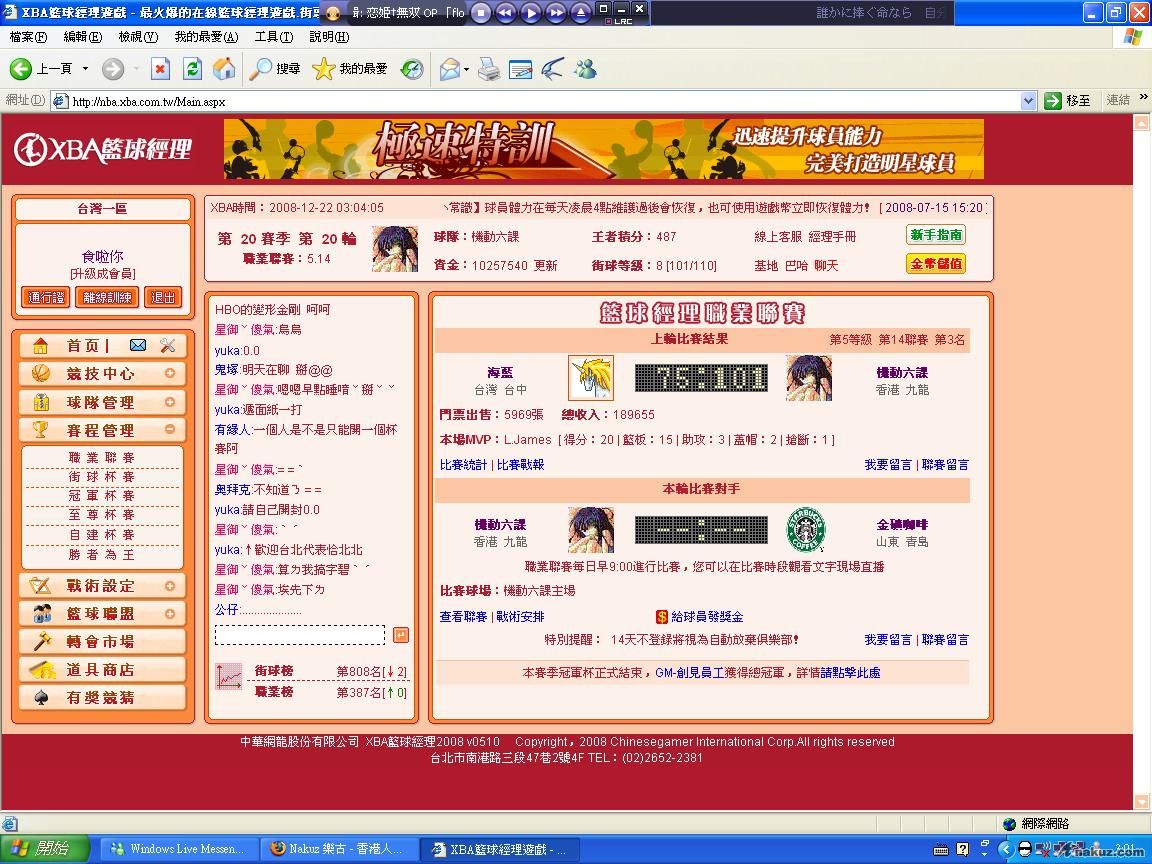1152x864 pixels.
Task: Open 我的最愛 favorites star in toolbar
Action: tap(350, 69)
